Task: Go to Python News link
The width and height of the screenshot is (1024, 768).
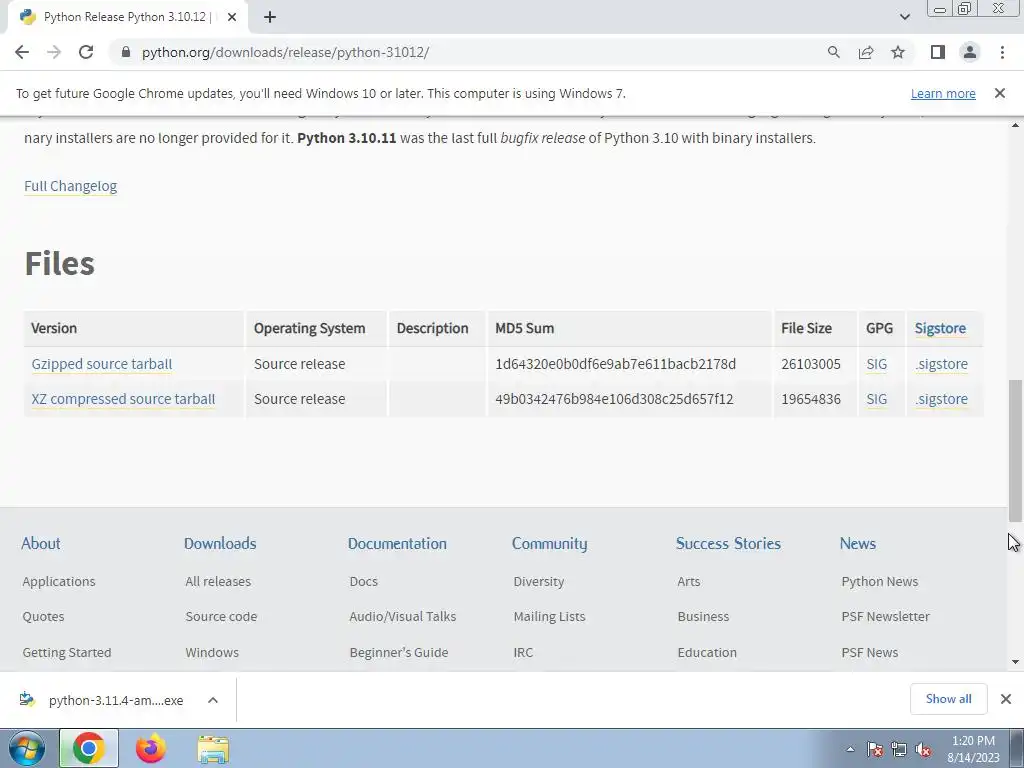Action: 880,581
